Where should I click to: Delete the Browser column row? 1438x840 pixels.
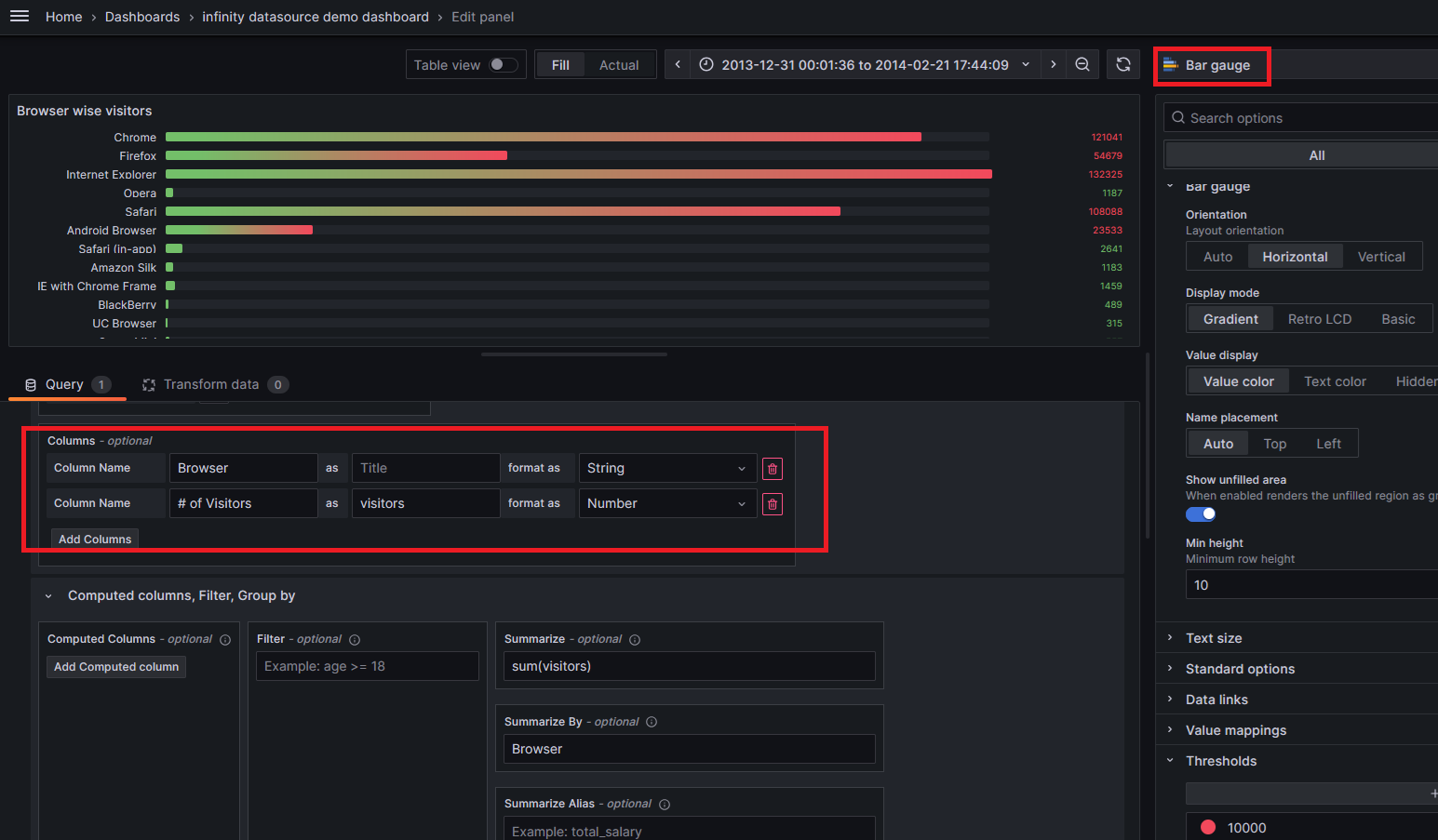pos(773,469)
